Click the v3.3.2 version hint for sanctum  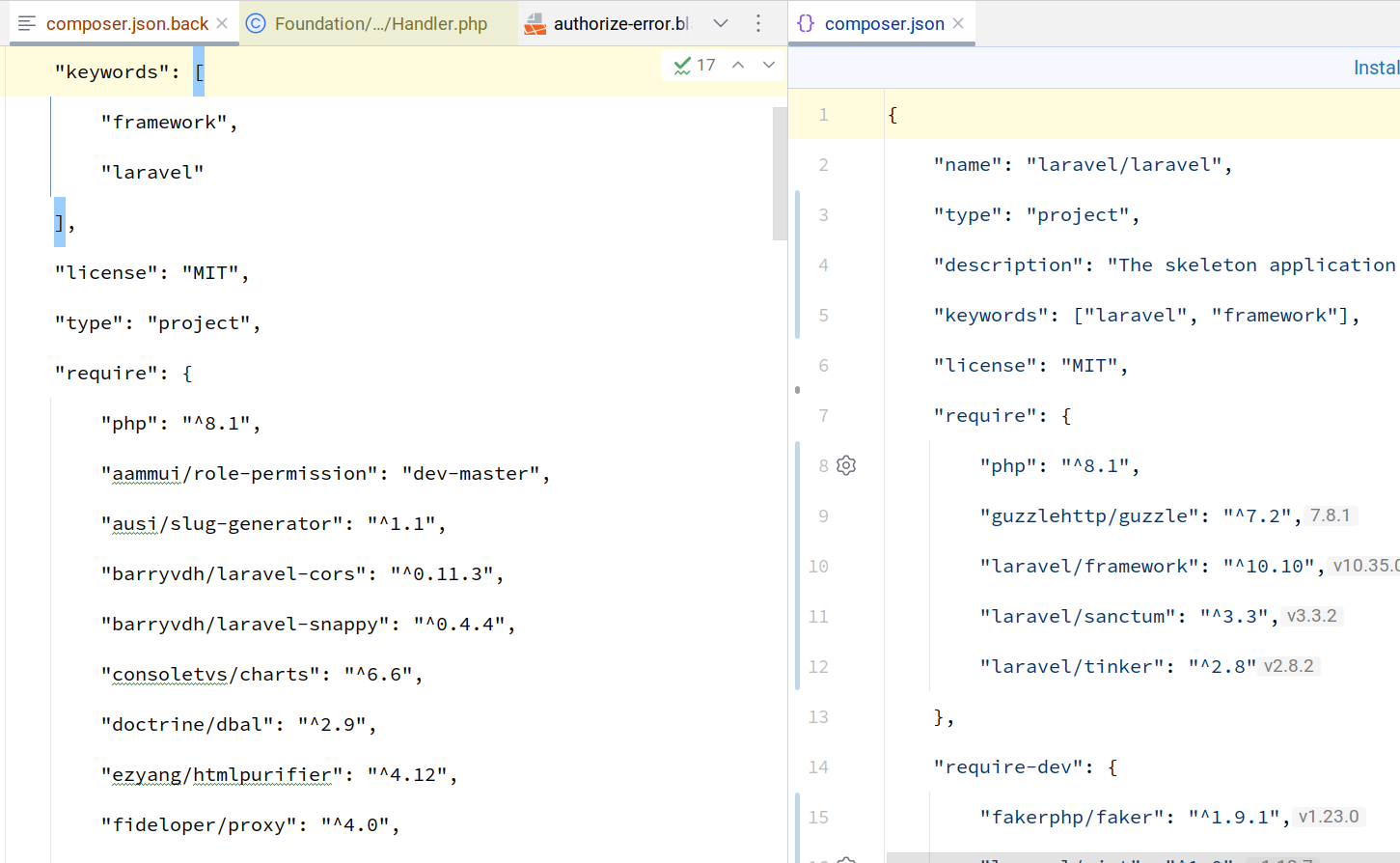[1311, 616]
